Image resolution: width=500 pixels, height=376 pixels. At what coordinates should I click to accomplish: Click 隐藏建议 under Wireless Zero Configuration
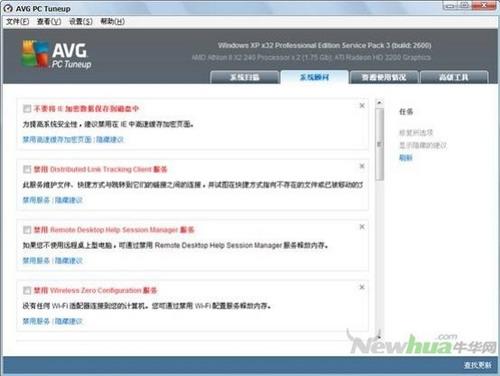pos(68,321)
